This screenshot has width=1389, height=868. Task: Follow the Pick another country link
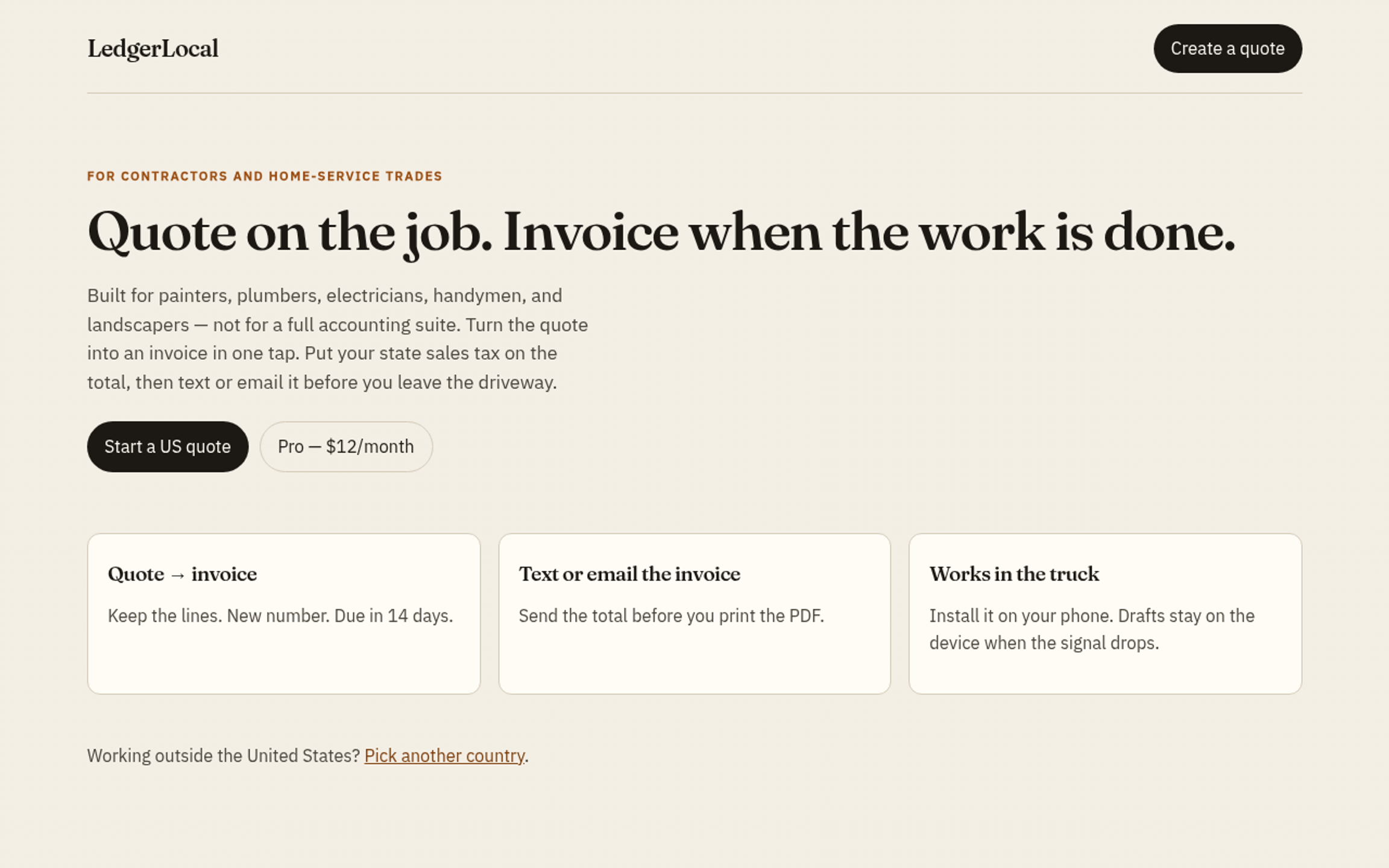pos(444,756)
